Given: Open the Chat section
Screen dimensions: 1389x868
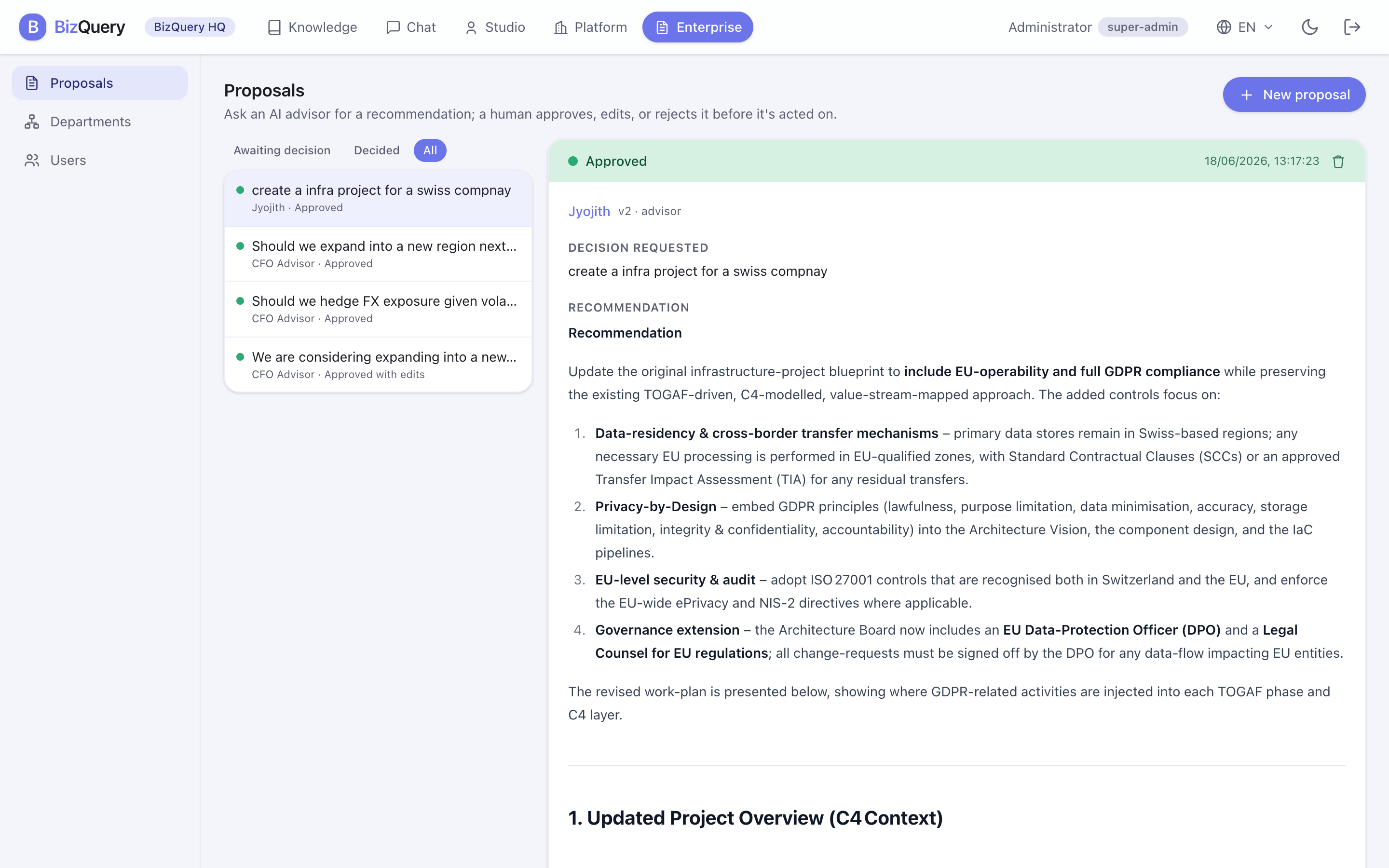Looking at the screenshot, I should tap(411, 27).
